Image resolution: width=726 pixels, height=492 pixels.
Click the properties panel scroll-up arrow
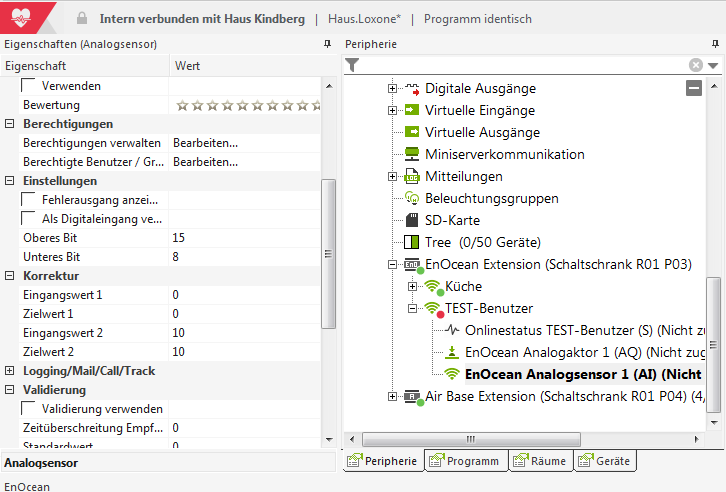click(x=329, y=86)
